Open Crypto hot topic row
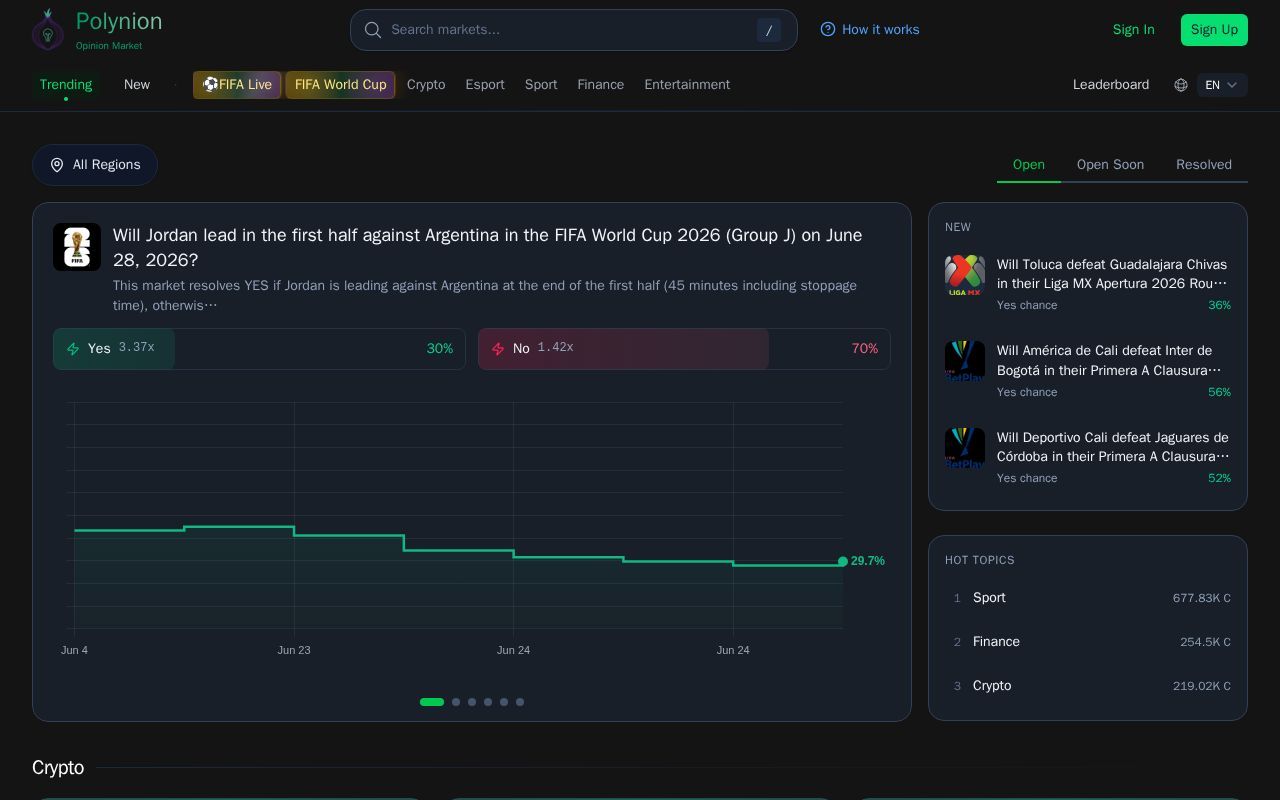Screen dimensions: 1280x800 click(x=1088, y=686)
